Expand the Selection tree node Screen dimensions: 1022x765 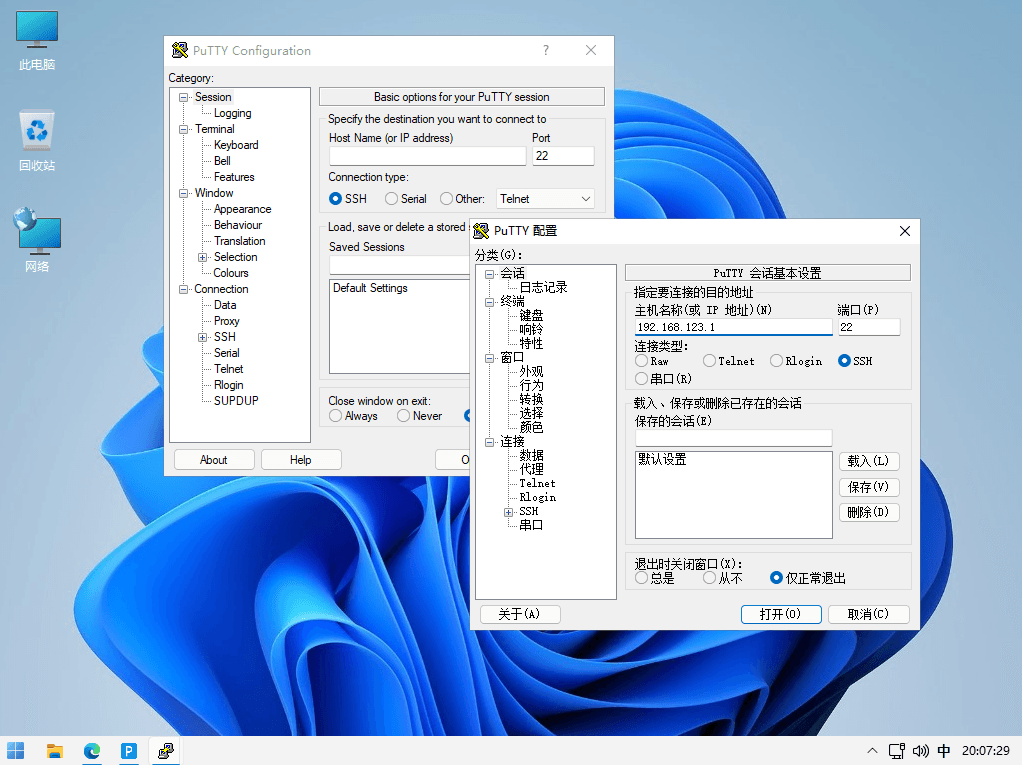point(203,257)
